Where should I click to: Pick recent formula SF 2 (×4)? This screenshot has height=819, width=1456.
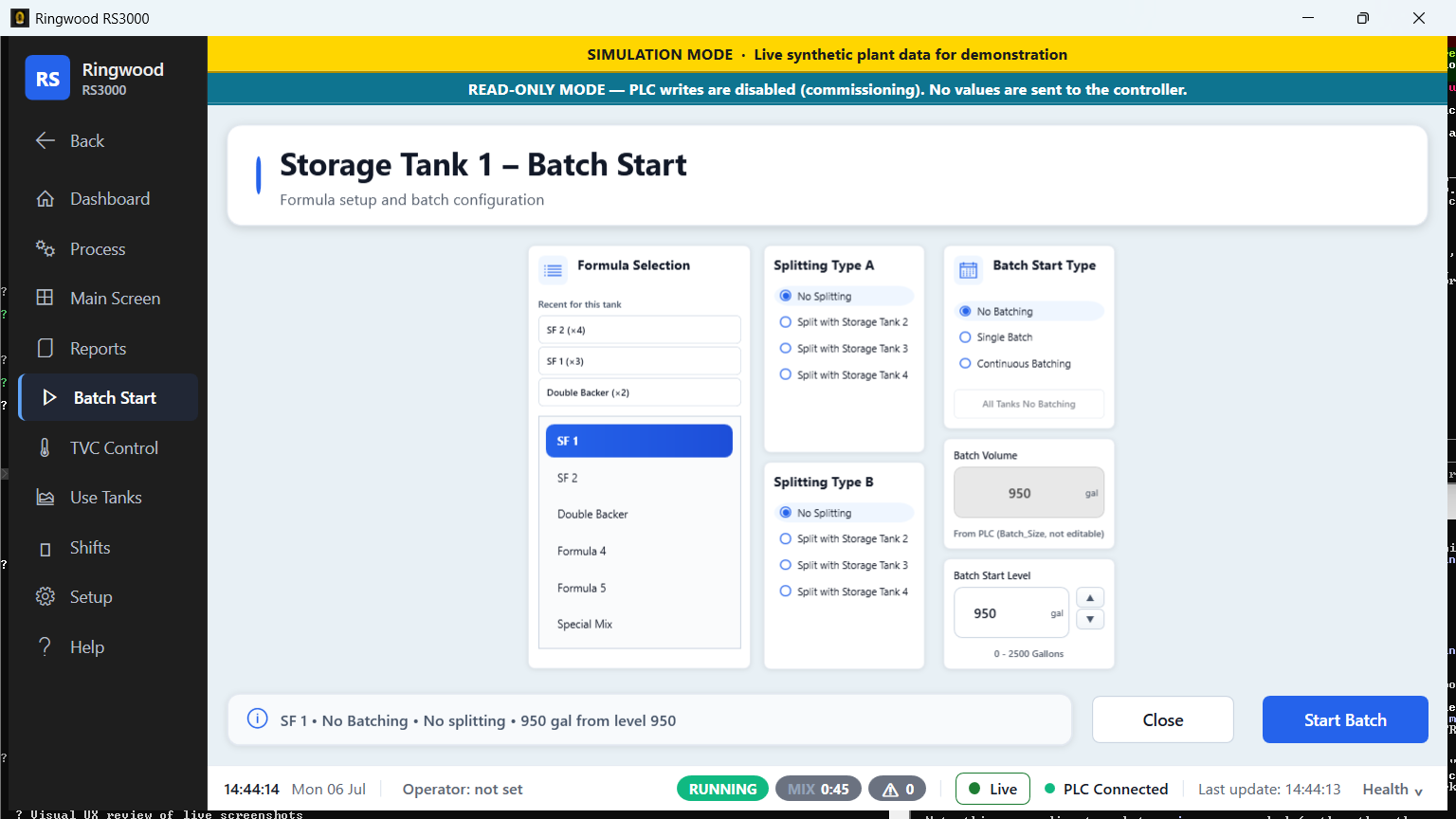coord(640,330)
